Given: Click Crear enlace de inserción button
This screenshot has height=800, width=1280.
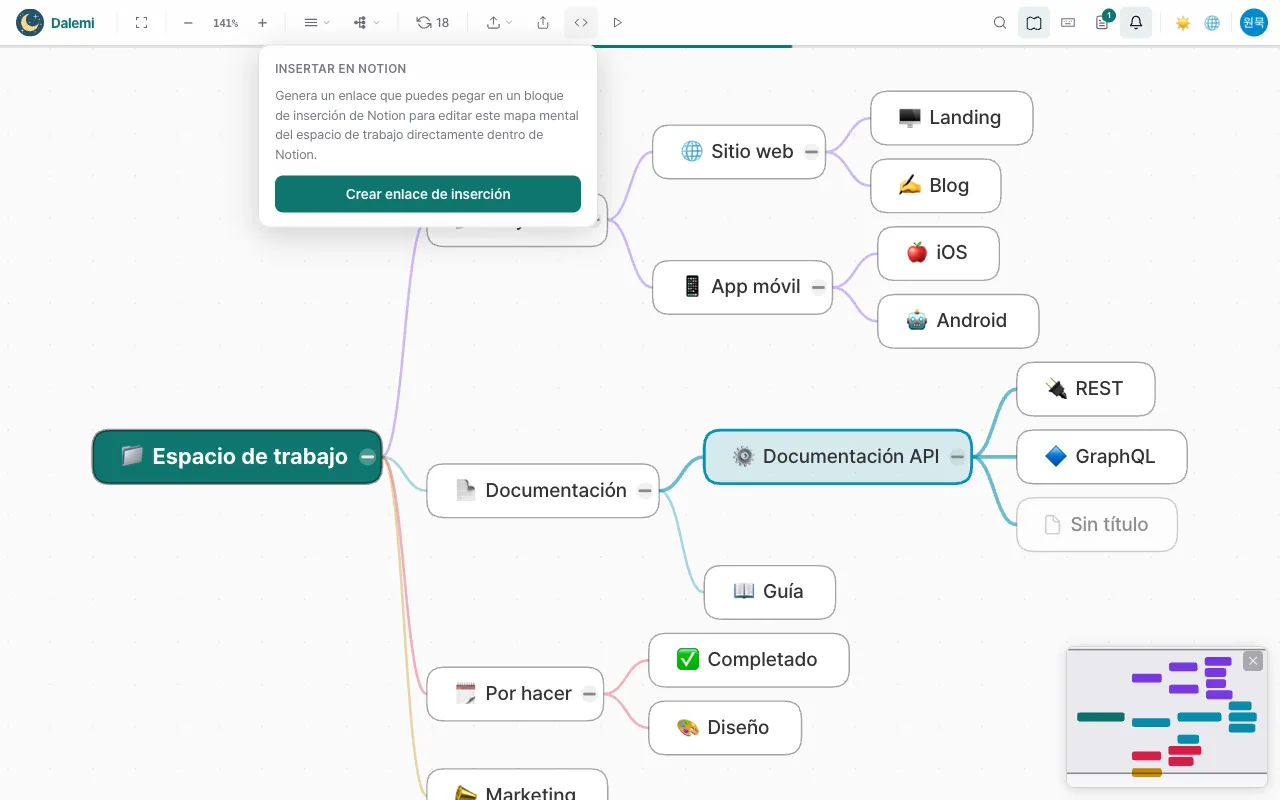Looking at the screenshot, I should pos(428,194).
